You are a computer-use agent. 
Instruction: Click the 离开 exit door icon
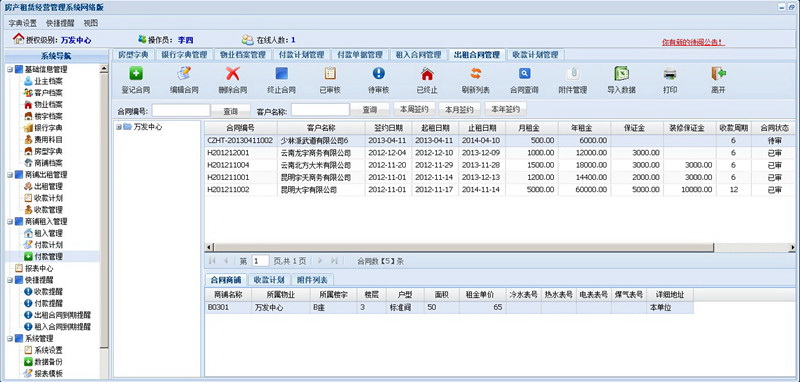tap(718, 74)
